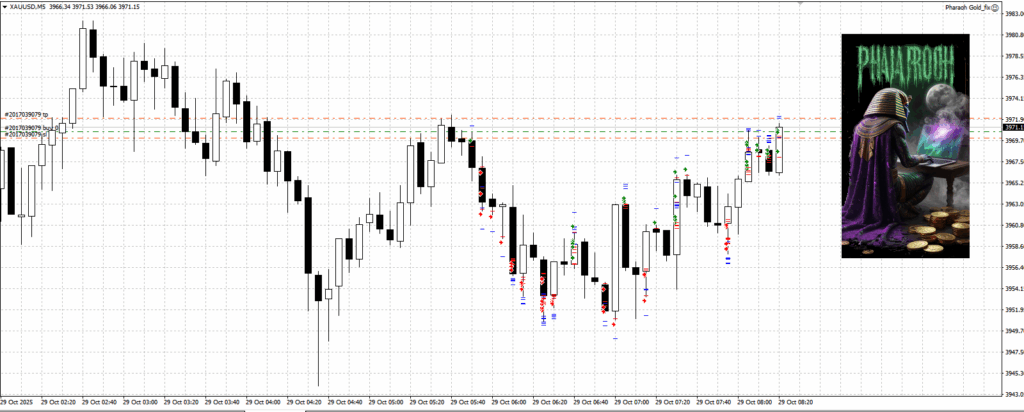1024x412 pixels.
Task: Click the Pharaoh artwork image on chart
Action: point(905,146)
